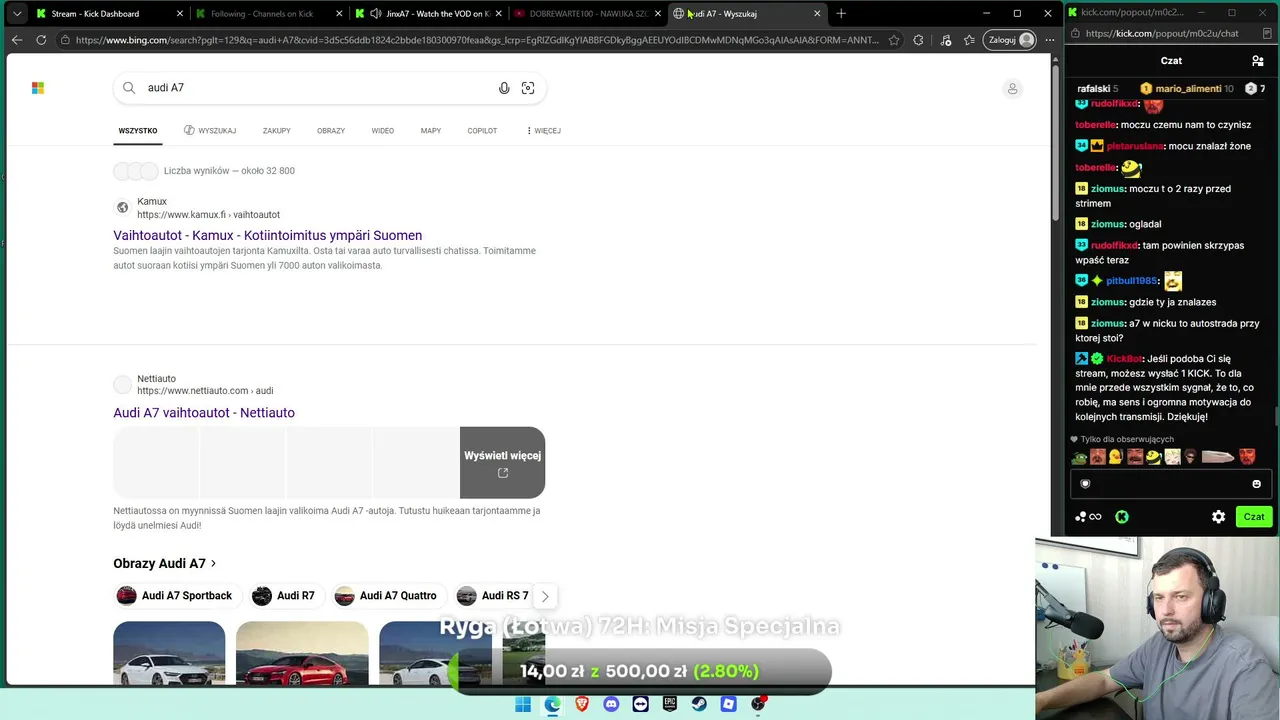Viewport: 1280px width, 720px height.
Task: Open chat settings gear icon
Action: coord(1218,517)
